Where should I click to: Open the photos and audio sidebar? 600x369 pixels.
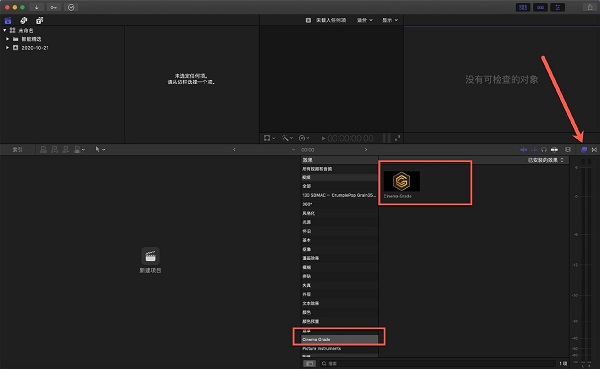(x=24, y=20)
